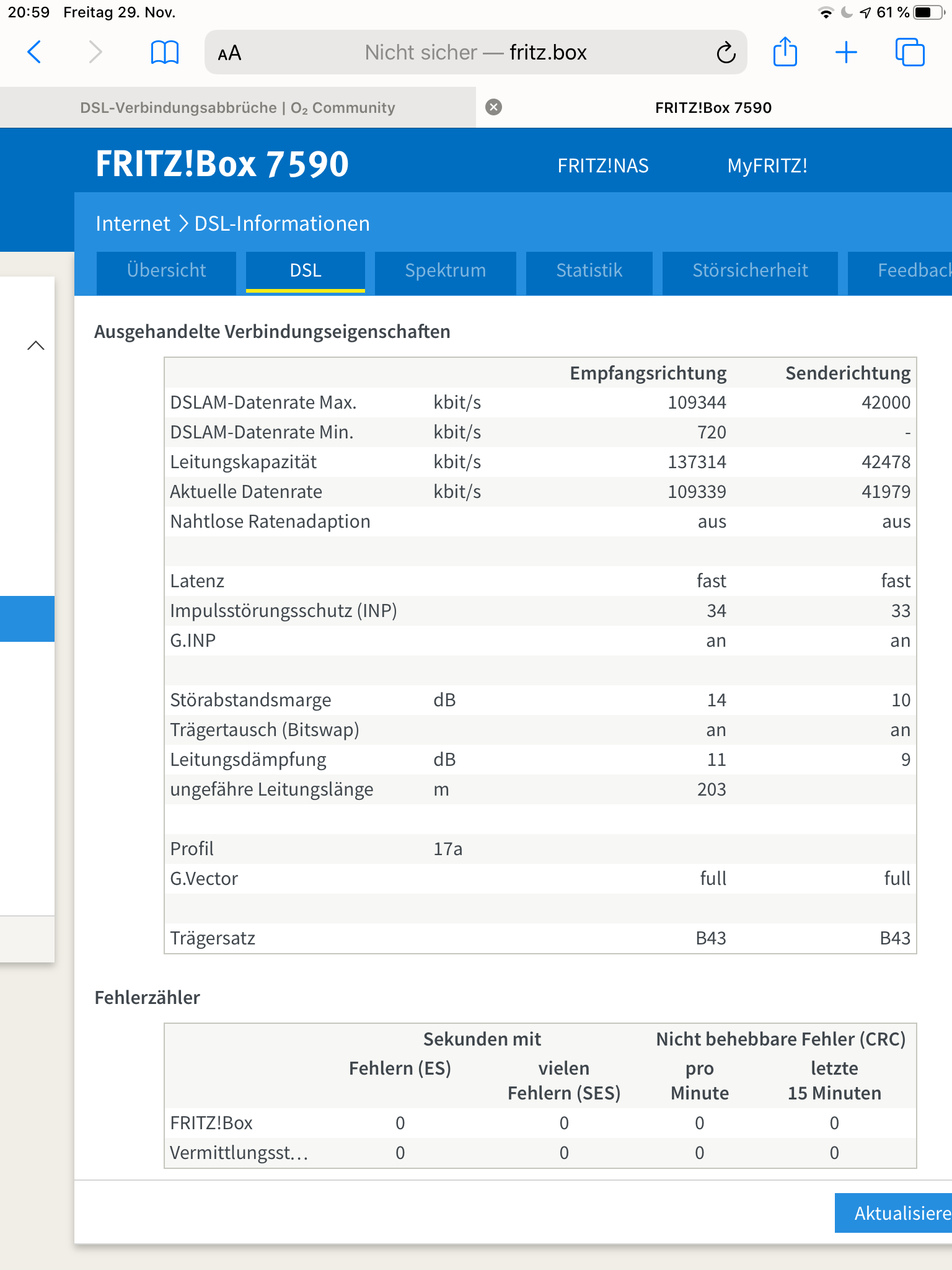Screen dimensions: 952x1270
Task: Open the FRITZ!NAS link
Action: [602, 166]
